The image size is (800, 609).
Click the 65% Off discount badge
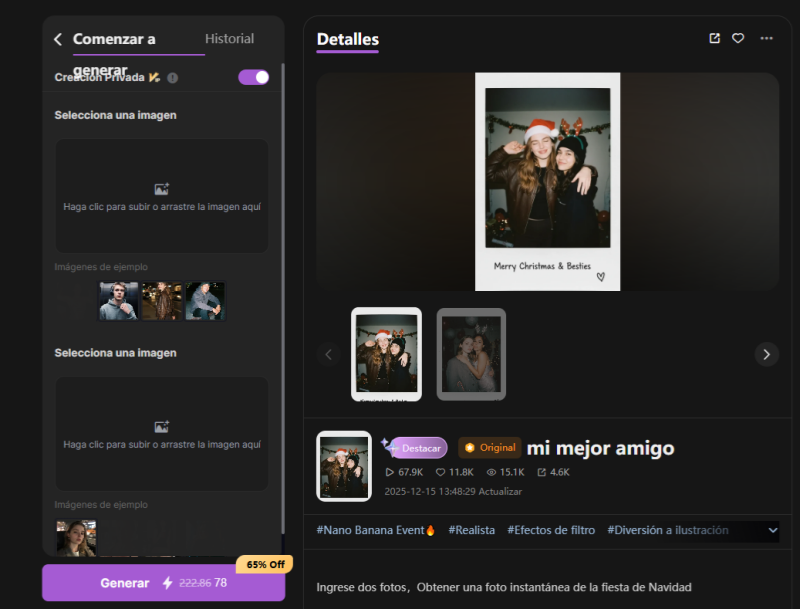click(x=264, y=565)
